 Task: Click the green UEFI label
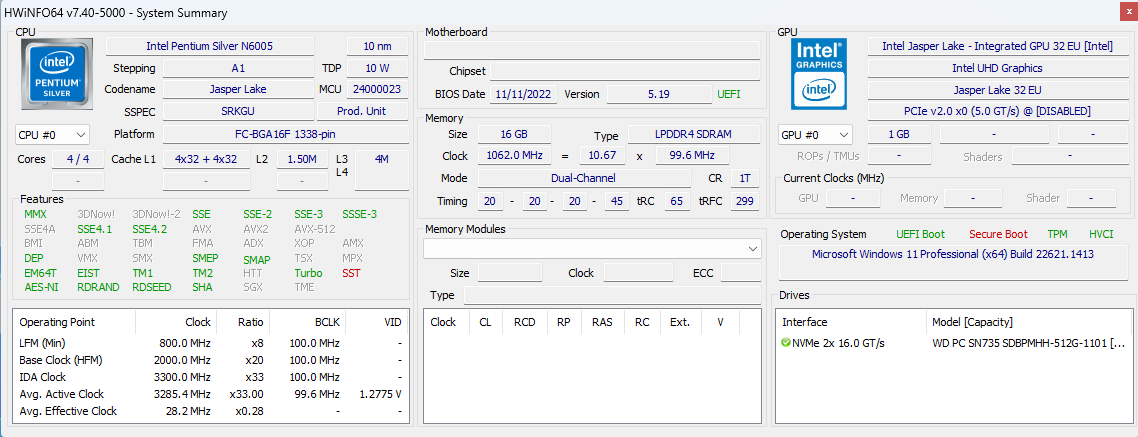coord(729,94)
